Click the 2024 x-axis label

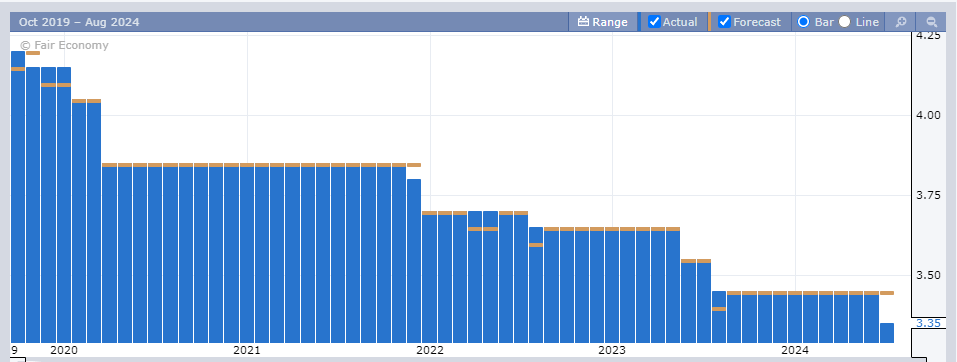coord(795,350)
